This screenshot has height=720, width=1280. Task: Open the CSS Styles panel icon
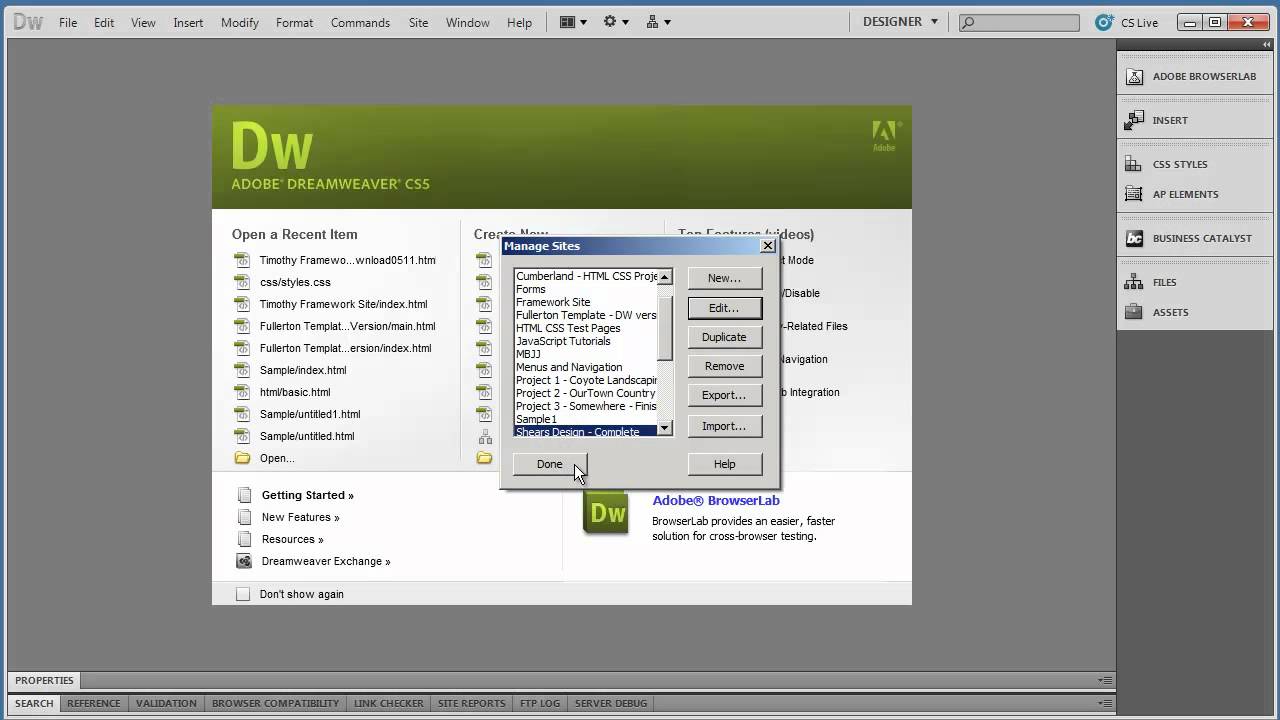[x=1134, y=164]
